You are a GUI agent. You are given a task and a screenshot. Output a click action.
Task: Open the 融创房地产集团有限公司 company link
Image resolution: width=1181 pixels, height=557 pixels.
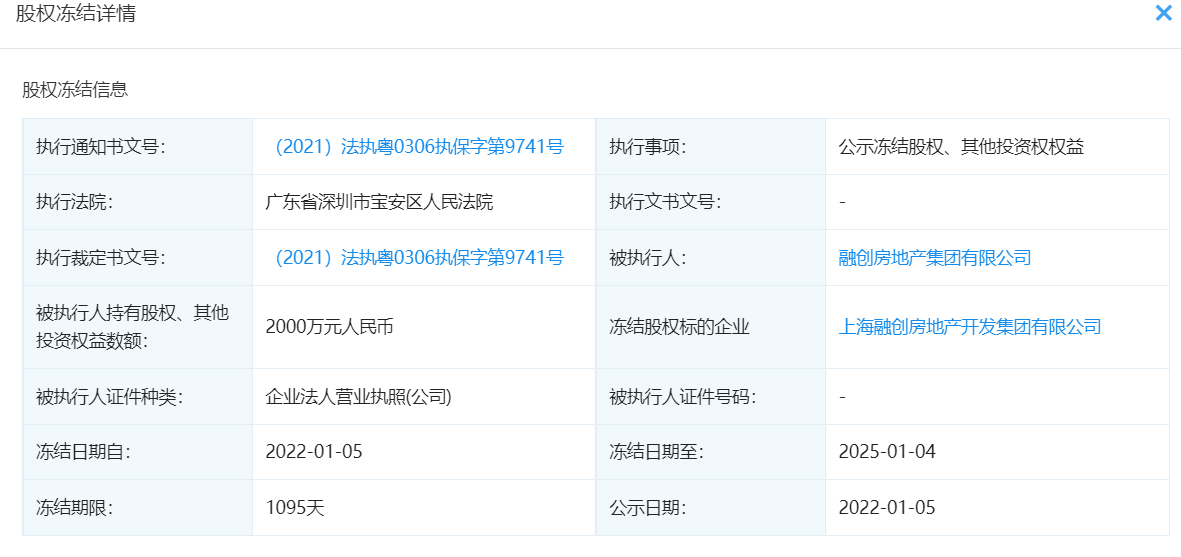934,258
